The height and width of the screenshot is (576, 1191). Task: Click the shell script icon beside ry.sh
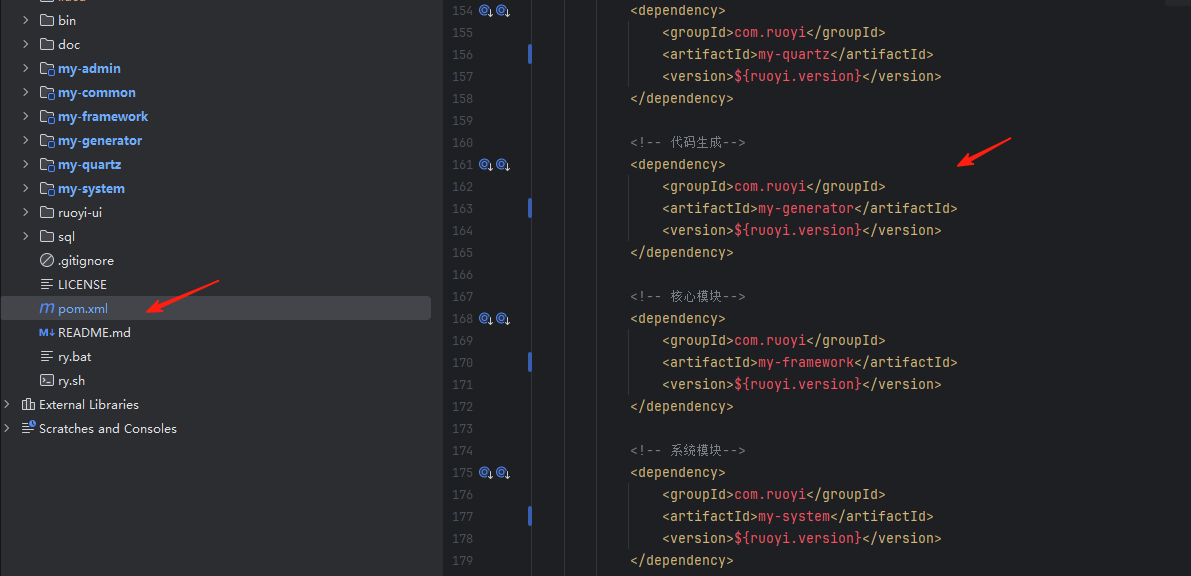point(47,381)
